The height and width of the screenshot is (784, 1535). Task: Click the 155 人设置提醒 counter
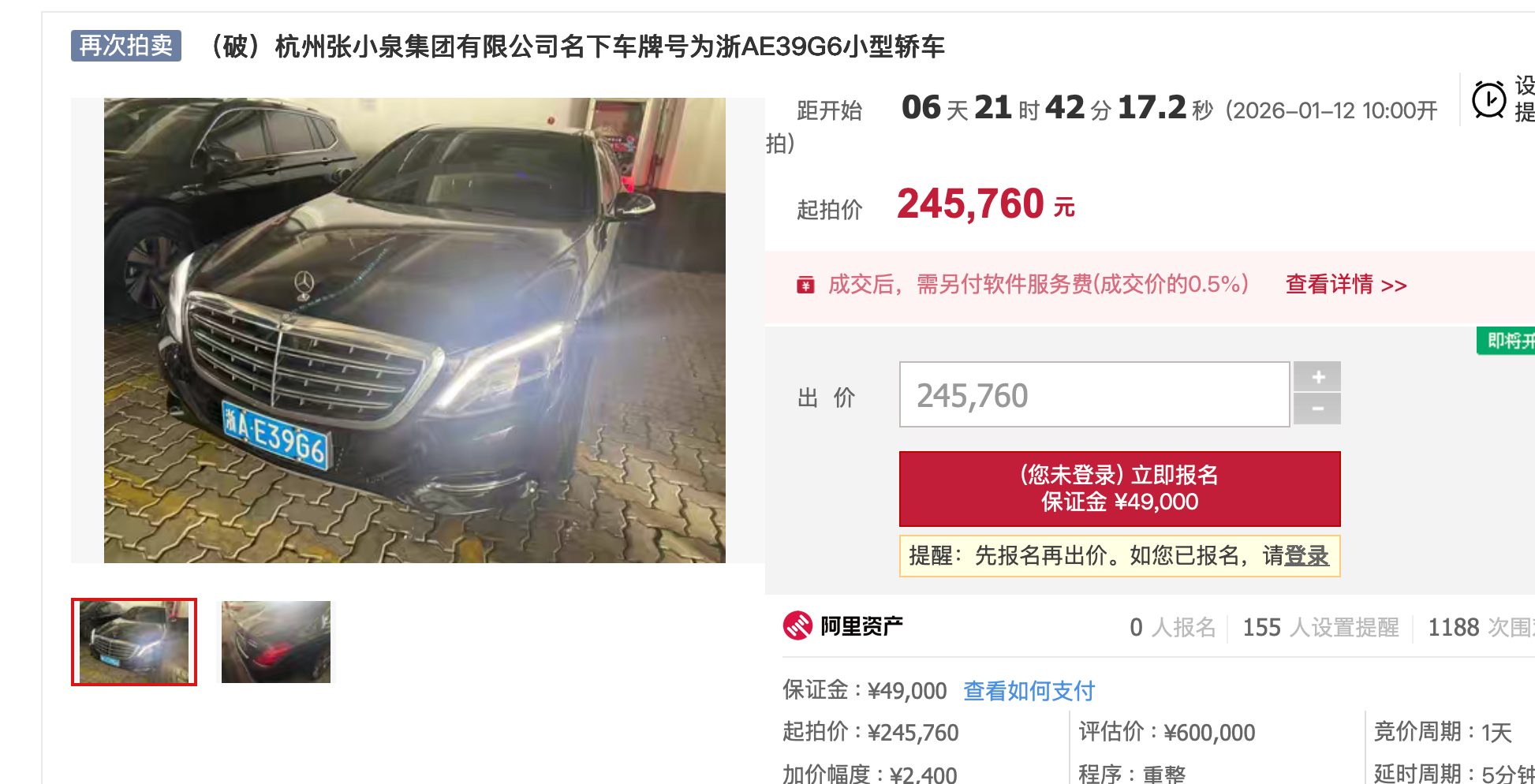tap(1320, 628)
